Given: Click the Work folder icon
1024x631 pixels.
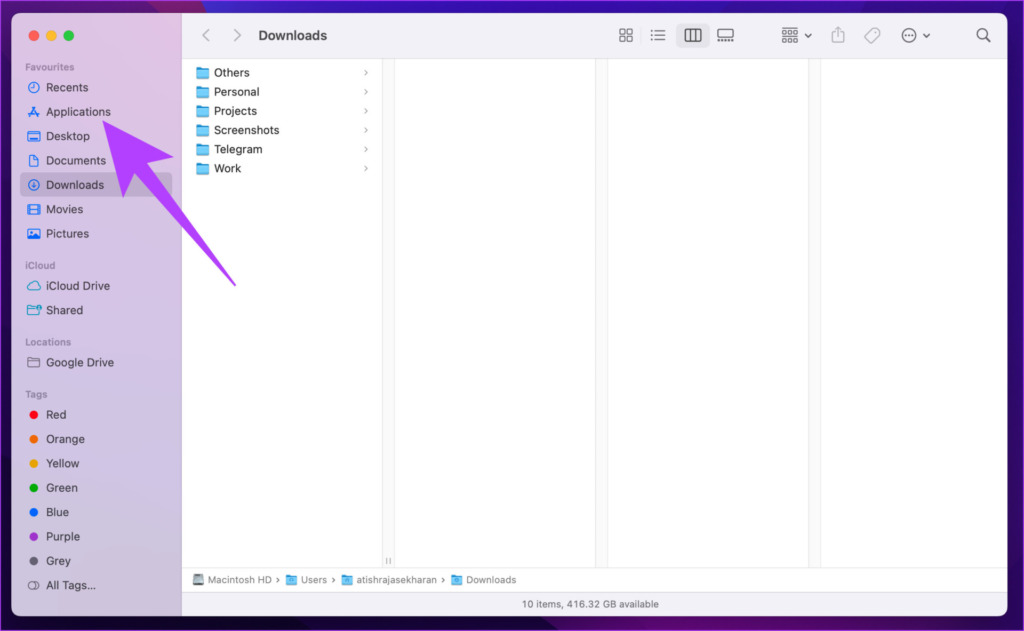Looking at the screenshot, I should [x=202, y=169].
